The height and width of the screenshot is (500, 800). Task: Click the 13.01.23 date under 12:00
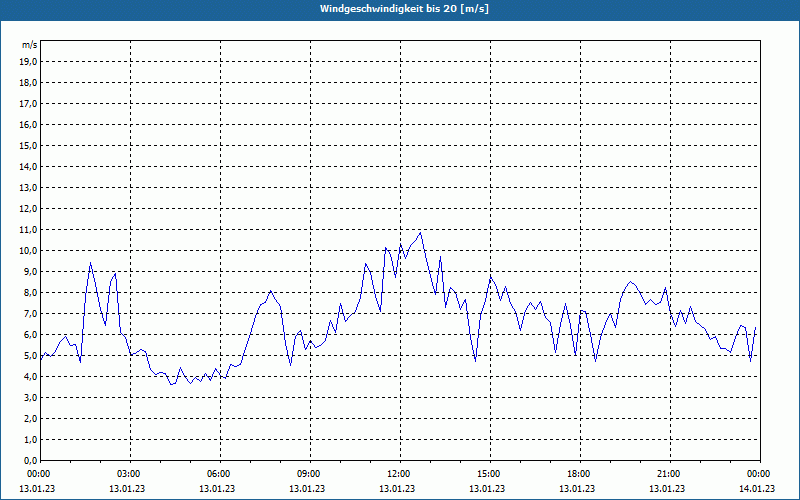[397, 489]
